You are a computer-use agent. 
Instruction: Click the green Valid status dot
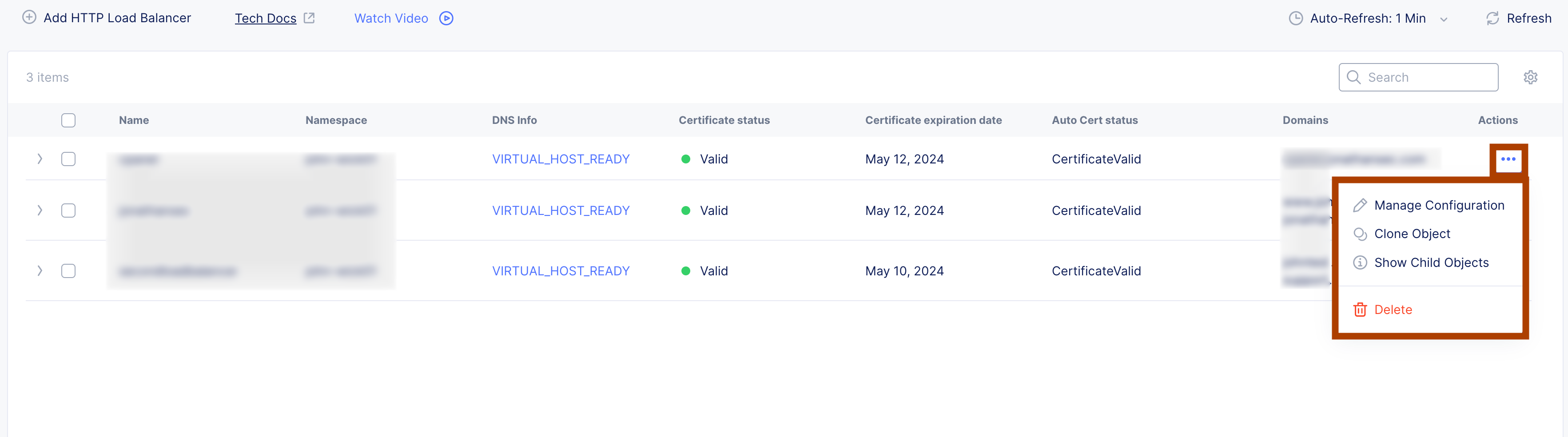(x=687, y=159)
